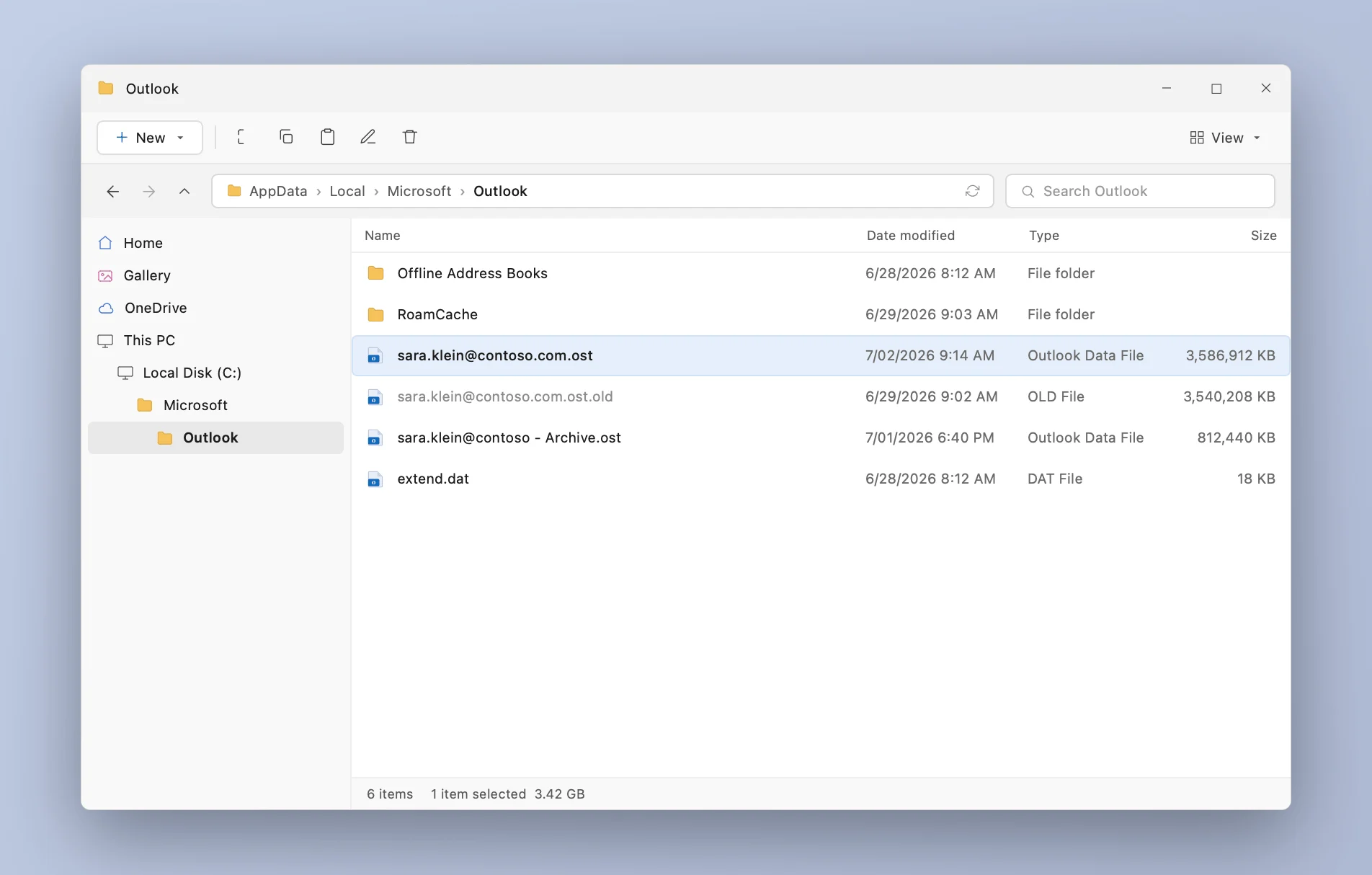This screenshot has height=875, width=1372.
Task: Click the Local breadcrumb
Action: [x=347, y=191]
